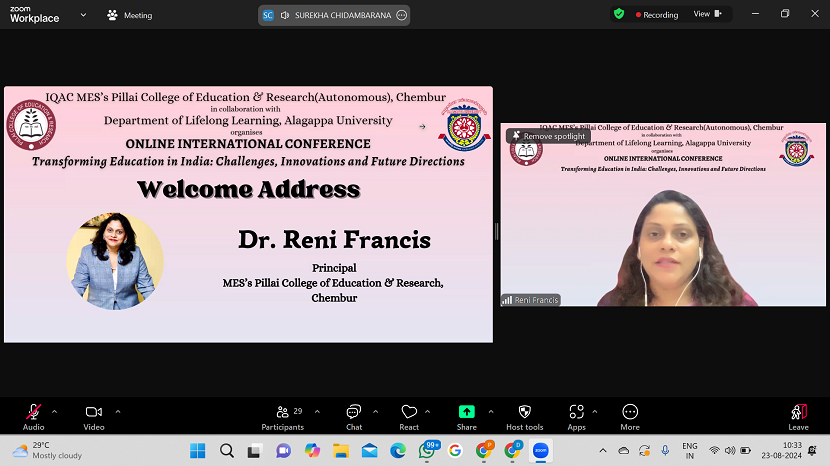
Task: Expand the caret beside React
Action: [427, 411]
